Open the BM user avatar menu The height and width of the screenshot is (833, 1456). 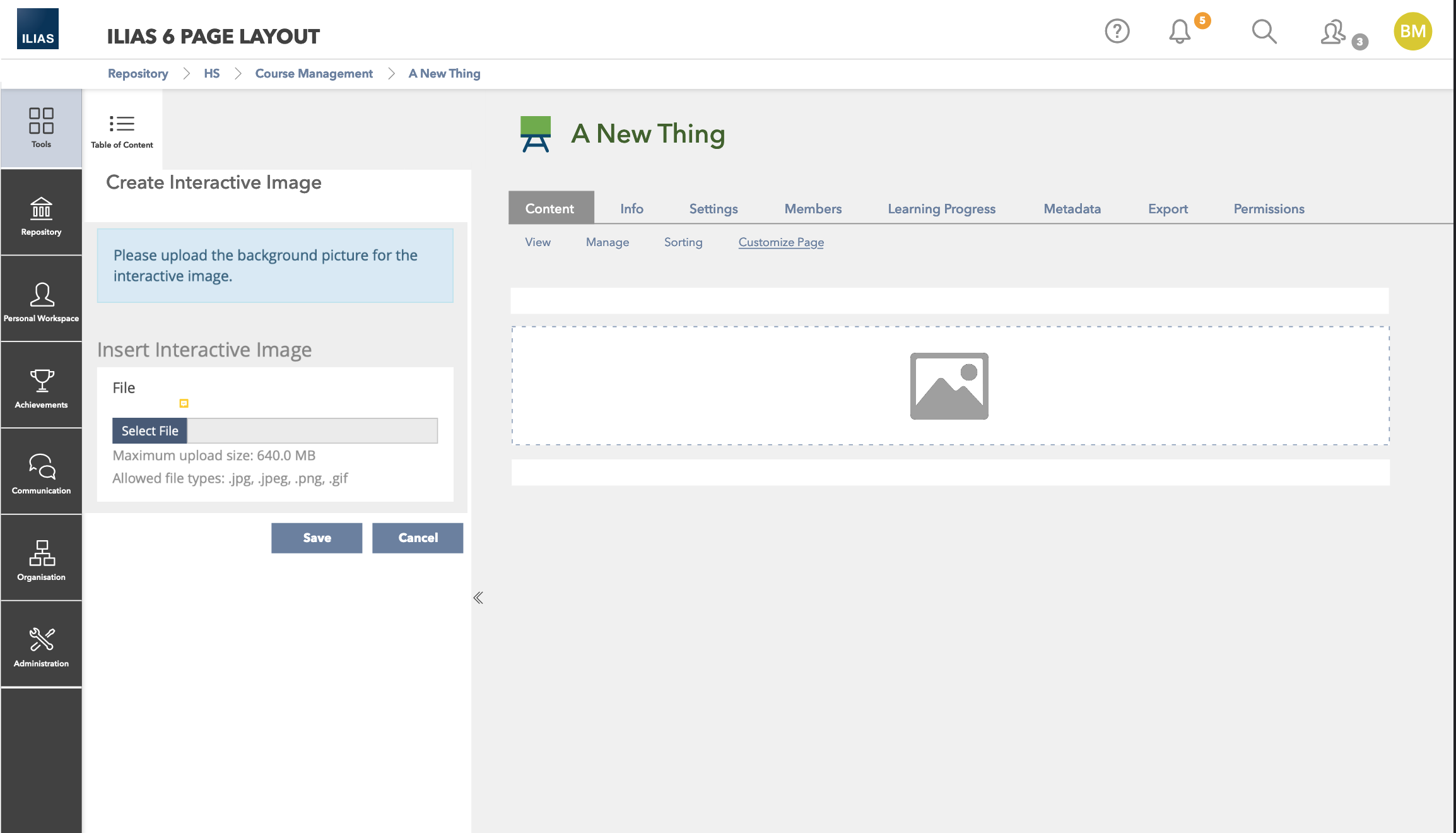point(1412,31)
